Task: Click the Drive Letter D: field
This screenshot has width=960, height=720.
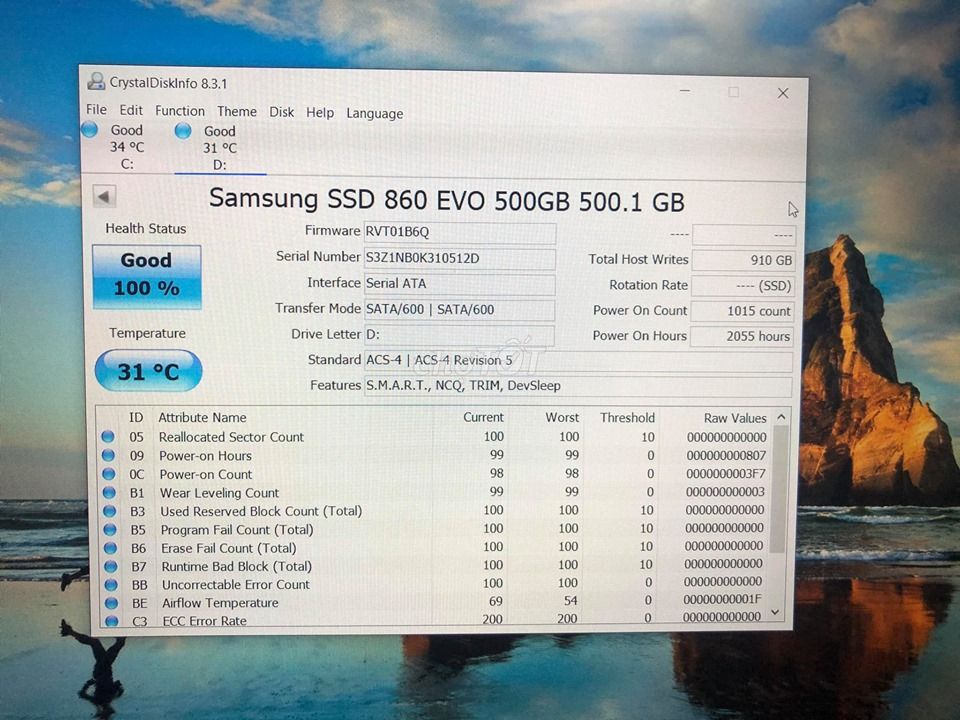Action: 460,335
